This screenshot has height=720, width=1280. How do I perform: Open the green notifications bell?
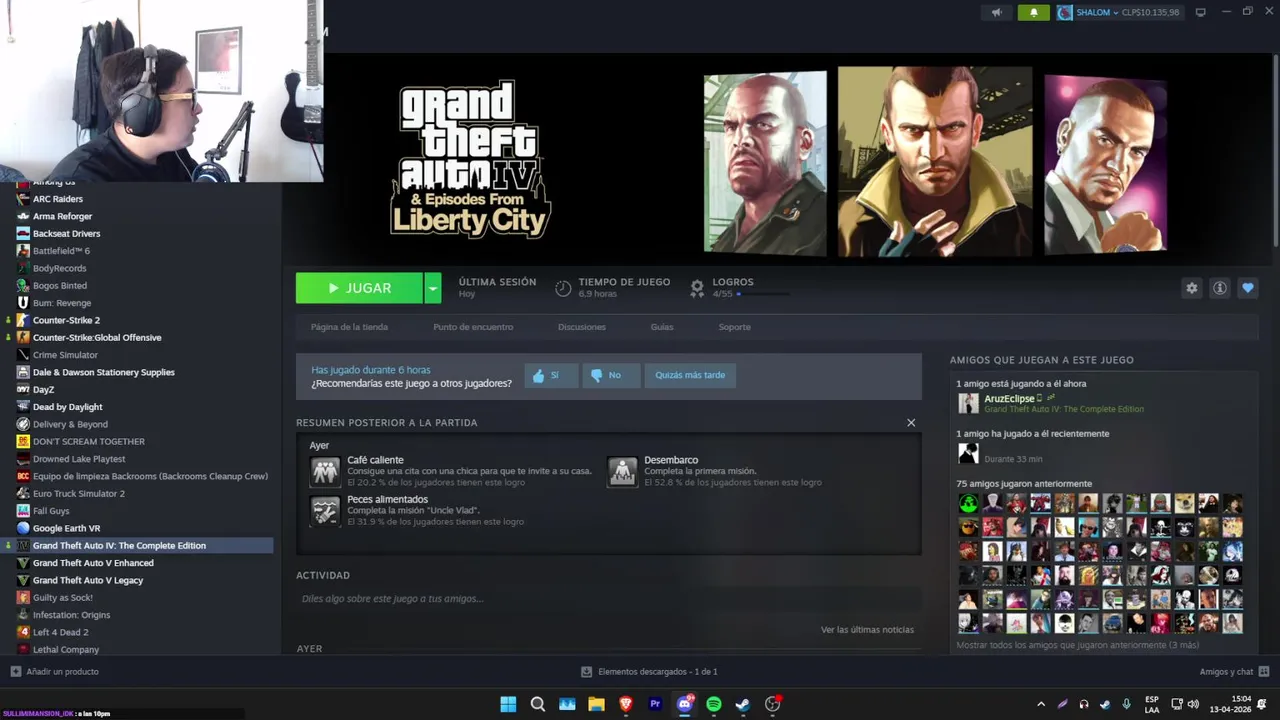[x=1033, y=12]
